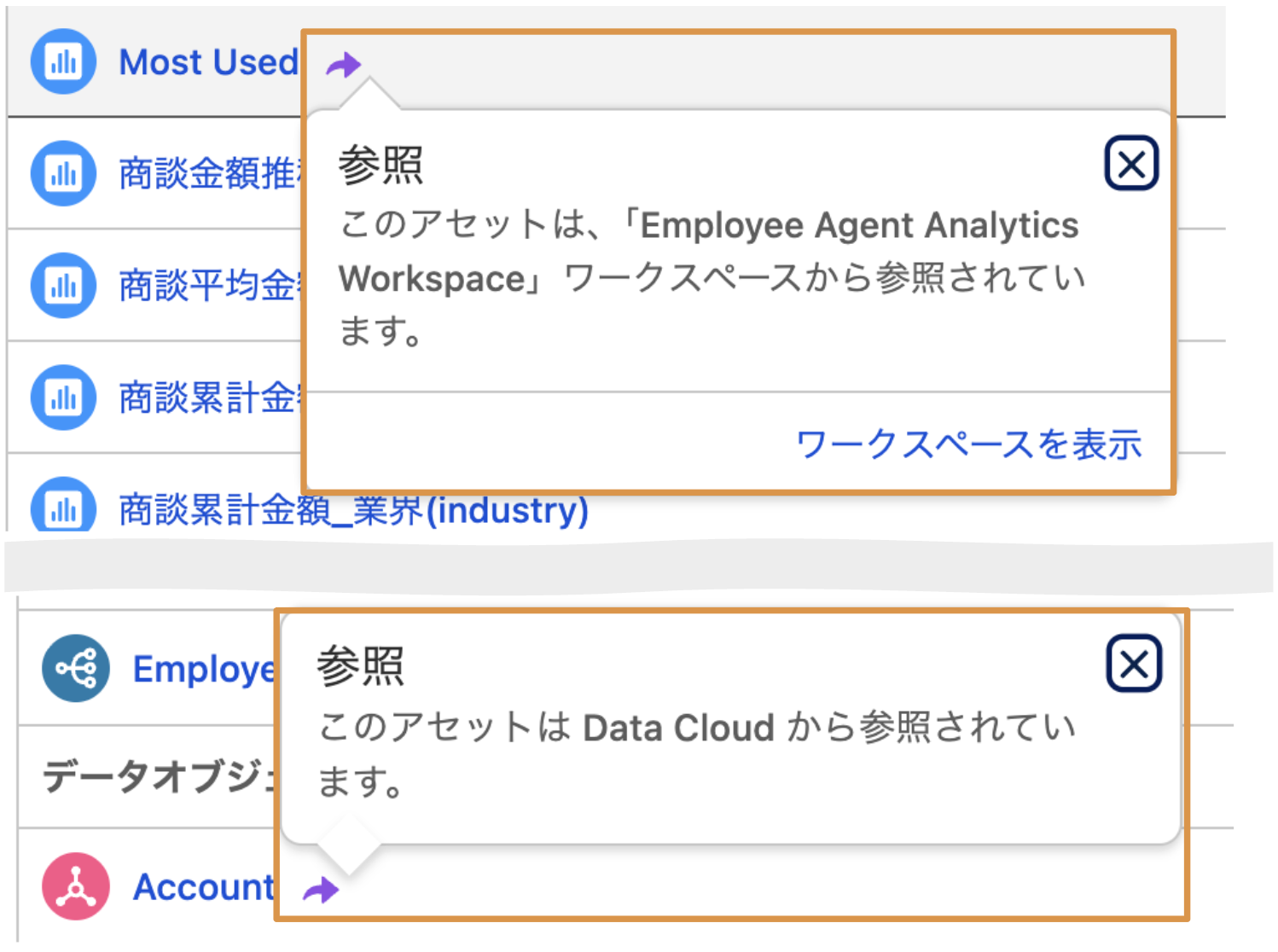Open the Employee asset link
Viewport: 1278px width, 952px height.
203,669
